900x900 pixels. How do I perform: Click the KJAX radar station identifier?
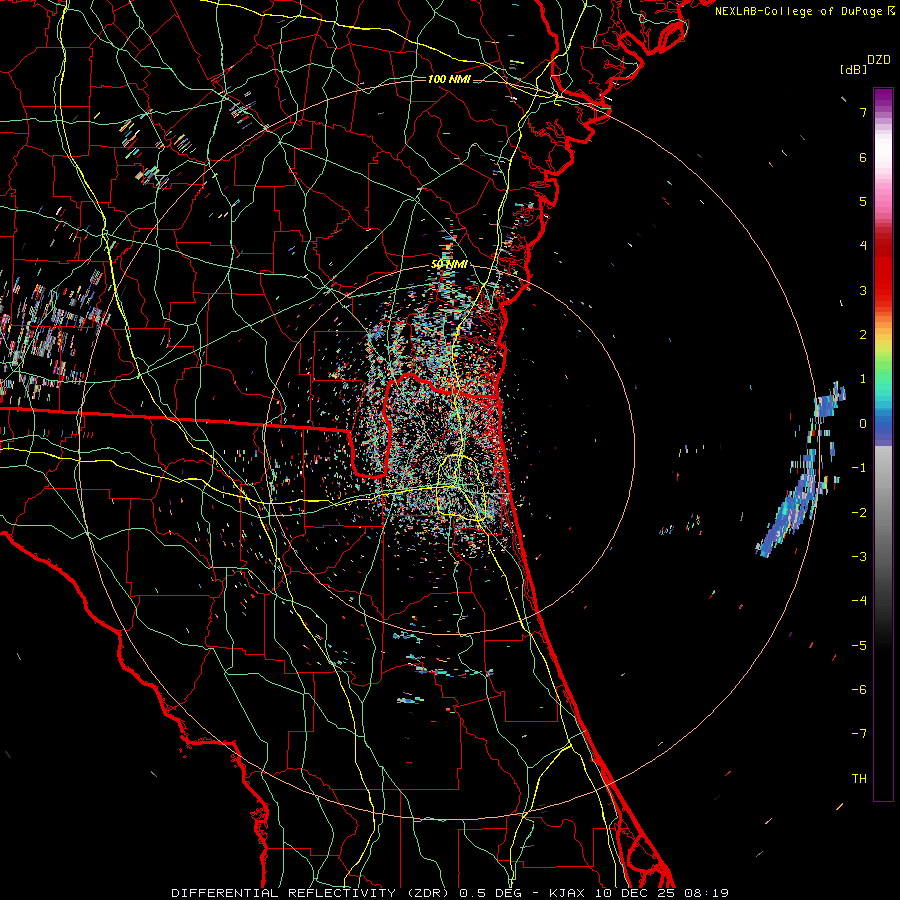coord(567,893)
